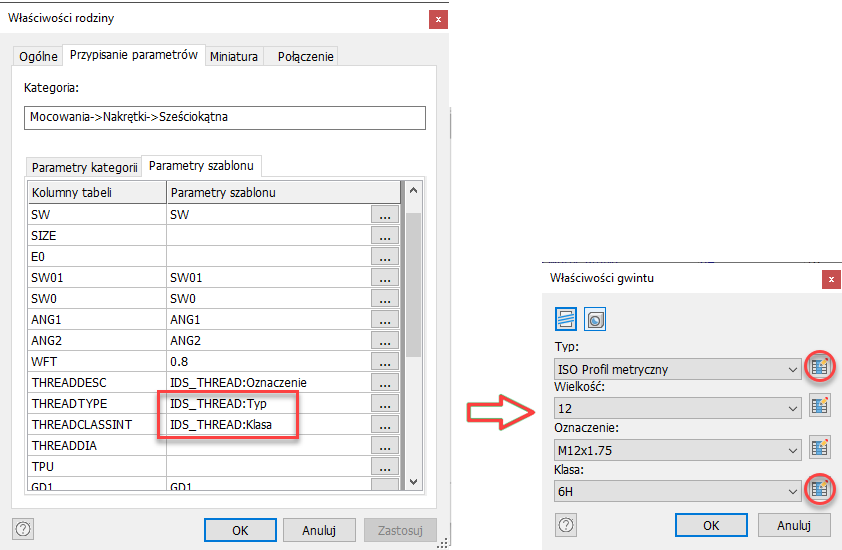Open the Oznaczenie dropdown showing M12x1.75

pos(677,450)
